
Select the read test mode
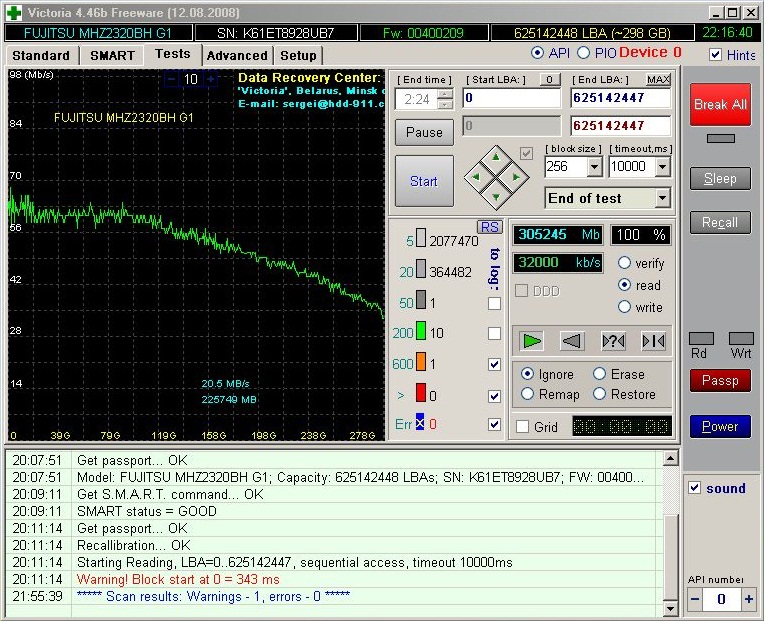click(x=624, y=285)
